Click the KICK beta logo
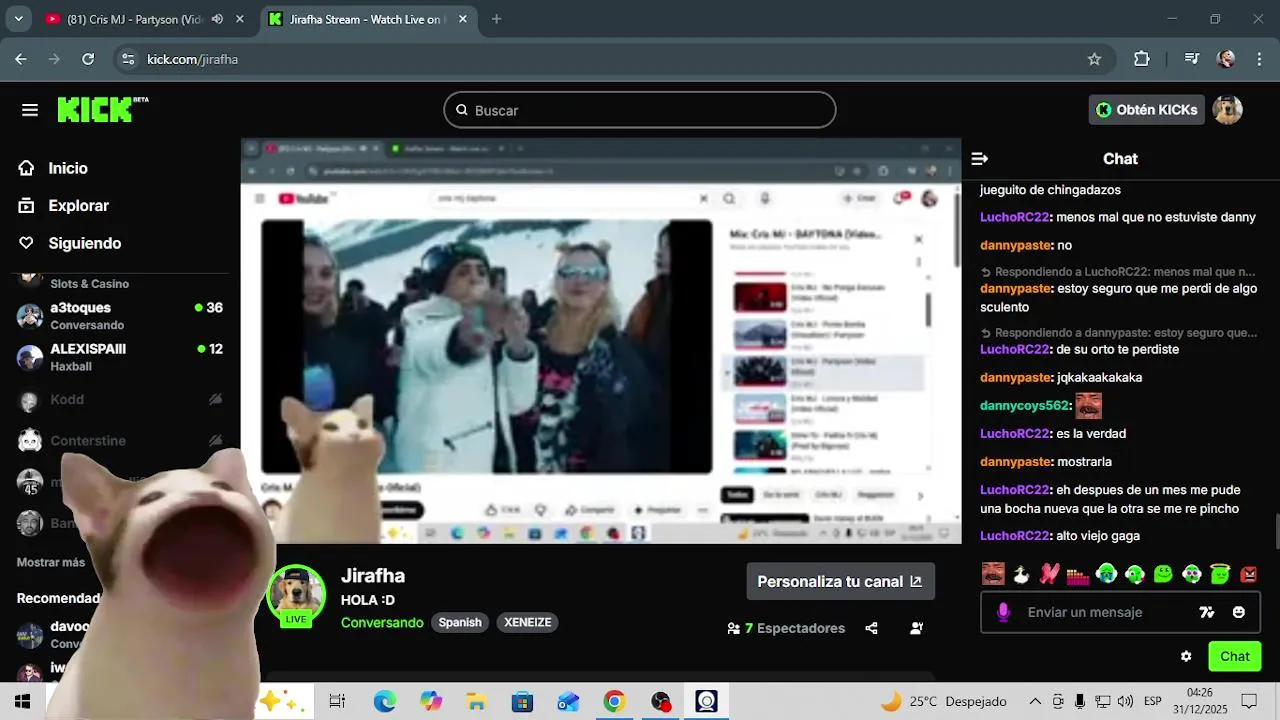Screen dimensions: 1280x720 click(x=102, y=110)
